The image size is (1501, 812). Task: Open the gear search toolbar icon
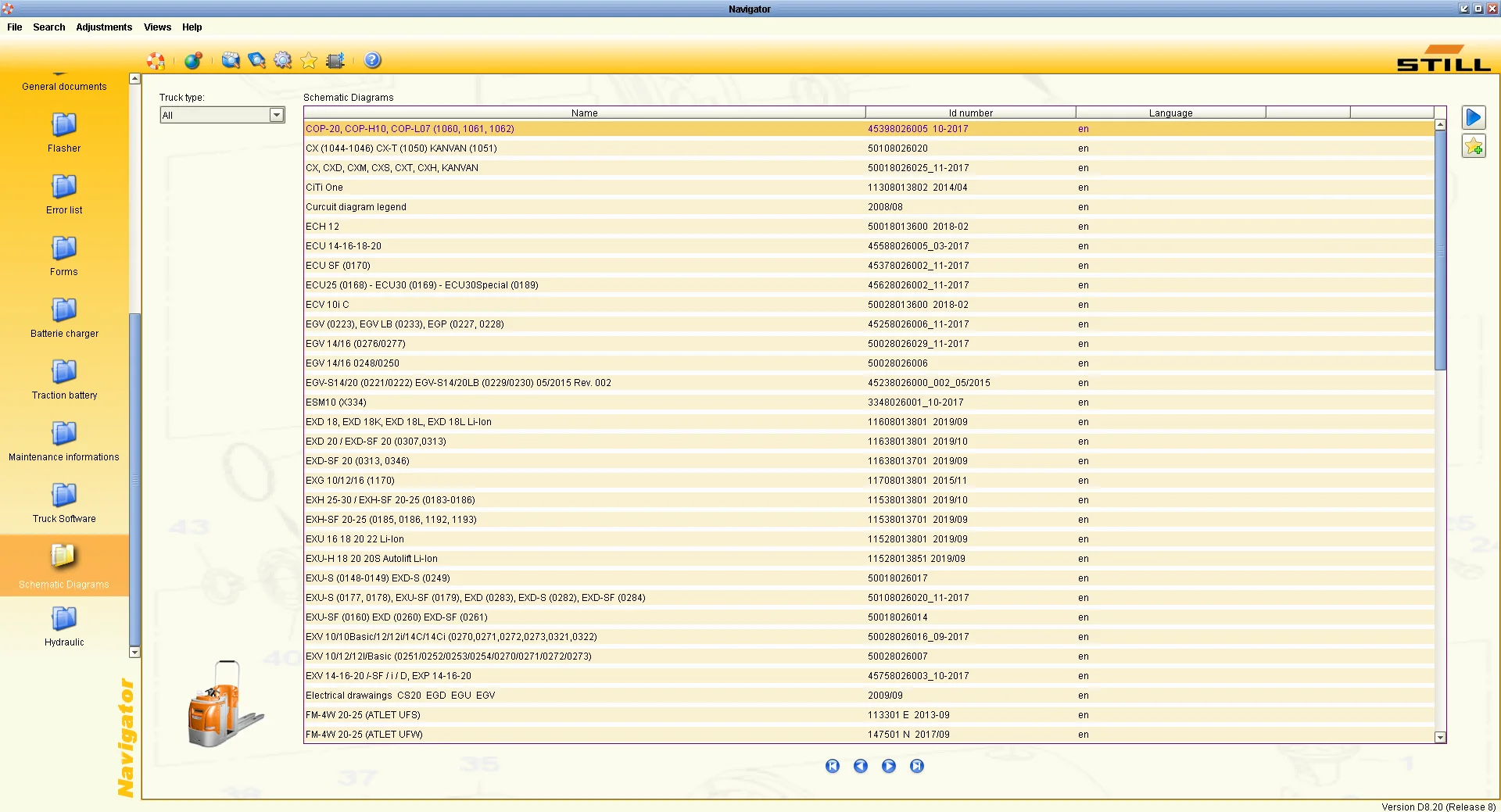283,60
